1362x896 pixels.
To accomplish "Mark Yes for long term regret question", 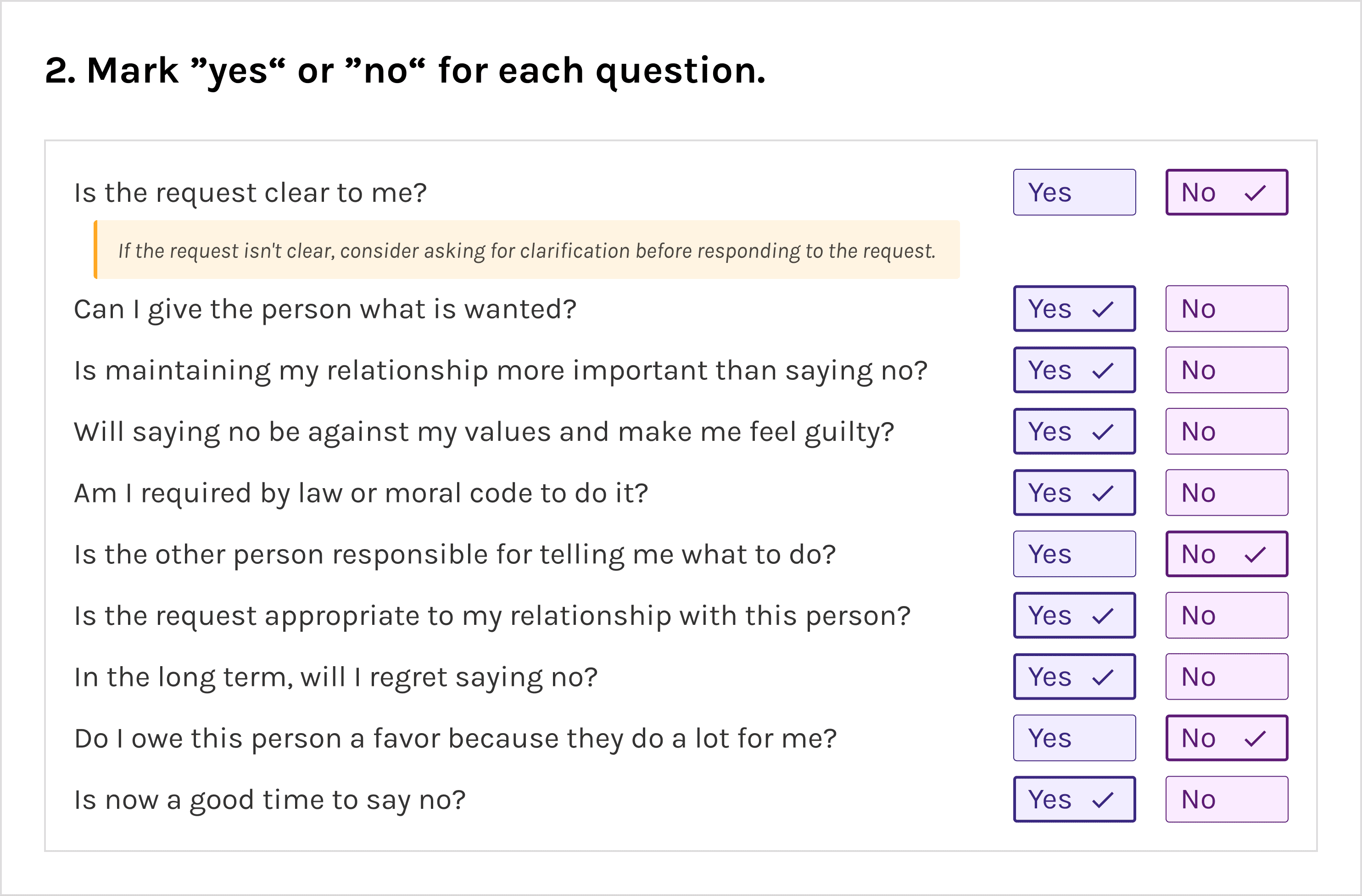I will point(1074,676).
